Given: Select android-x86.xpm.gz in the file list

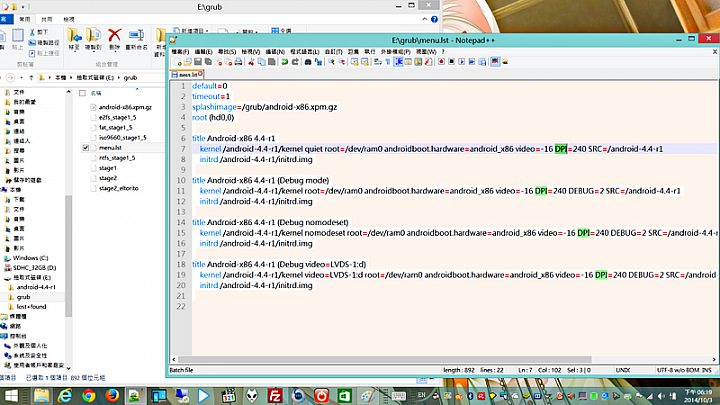Looking at the screenshot, I should click(x=125, y=106).
